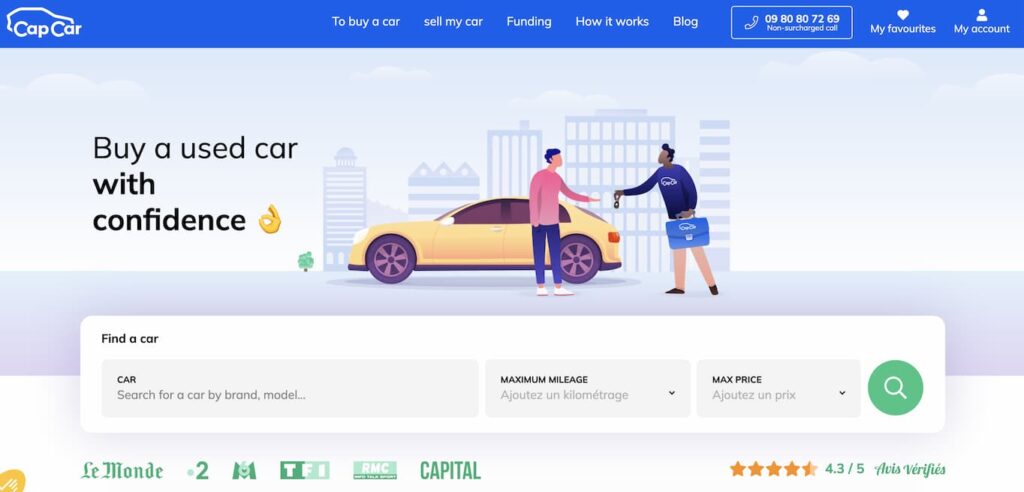Click the M6 press logo
The height and width of the screenshot is (492, 1024).
coord(244,470)
